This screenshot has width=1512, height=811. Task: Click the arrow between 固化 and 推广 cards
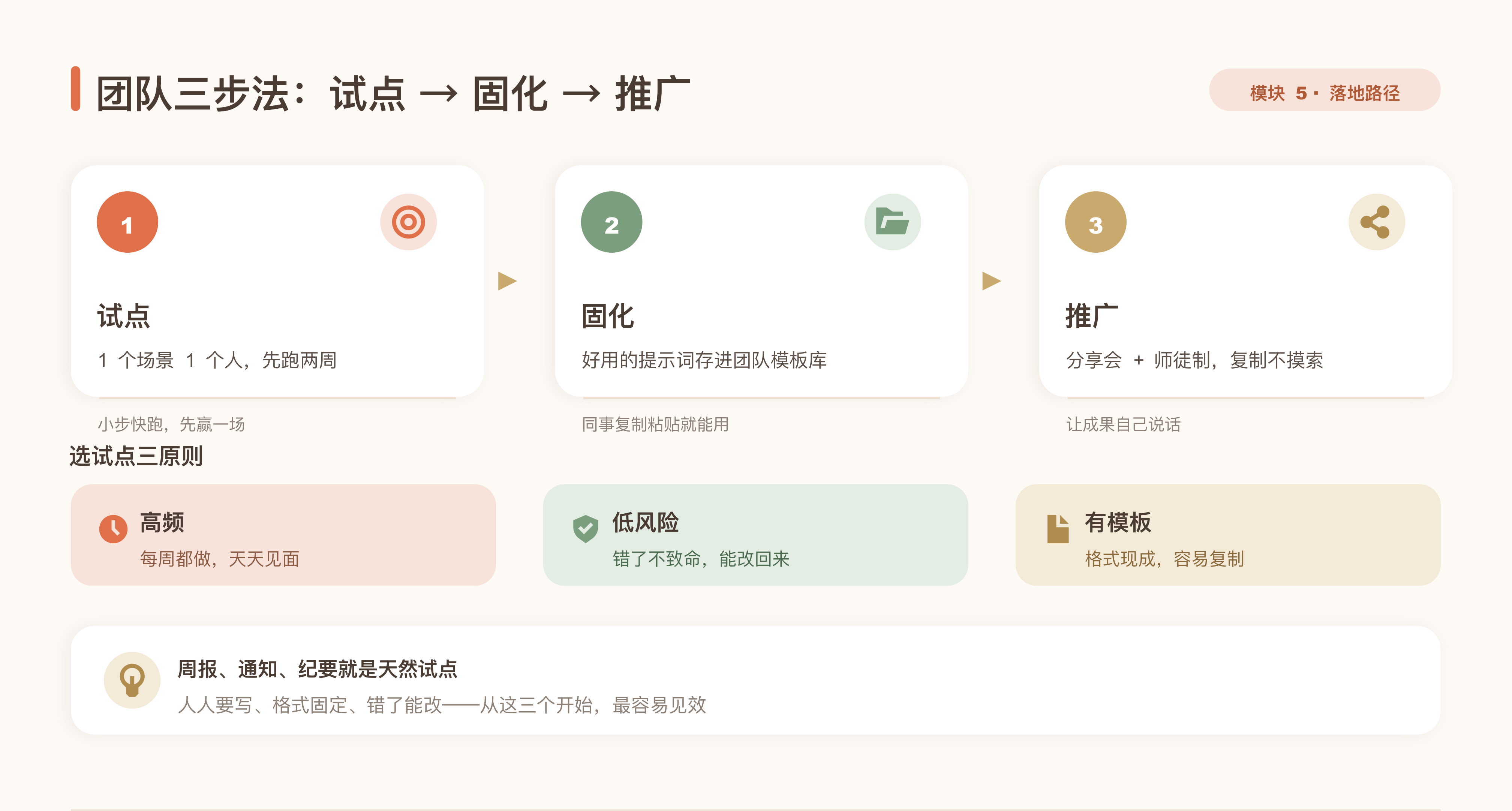pos(991,281)
